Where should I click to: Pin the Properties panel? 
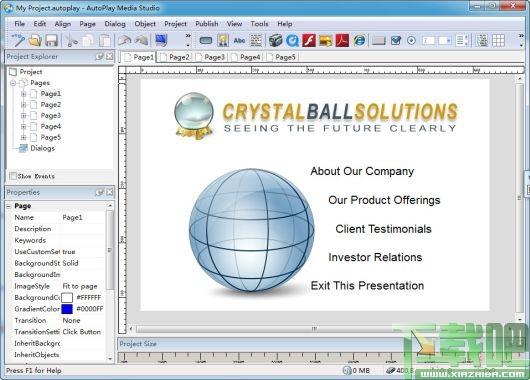click(x=99, y=192)
